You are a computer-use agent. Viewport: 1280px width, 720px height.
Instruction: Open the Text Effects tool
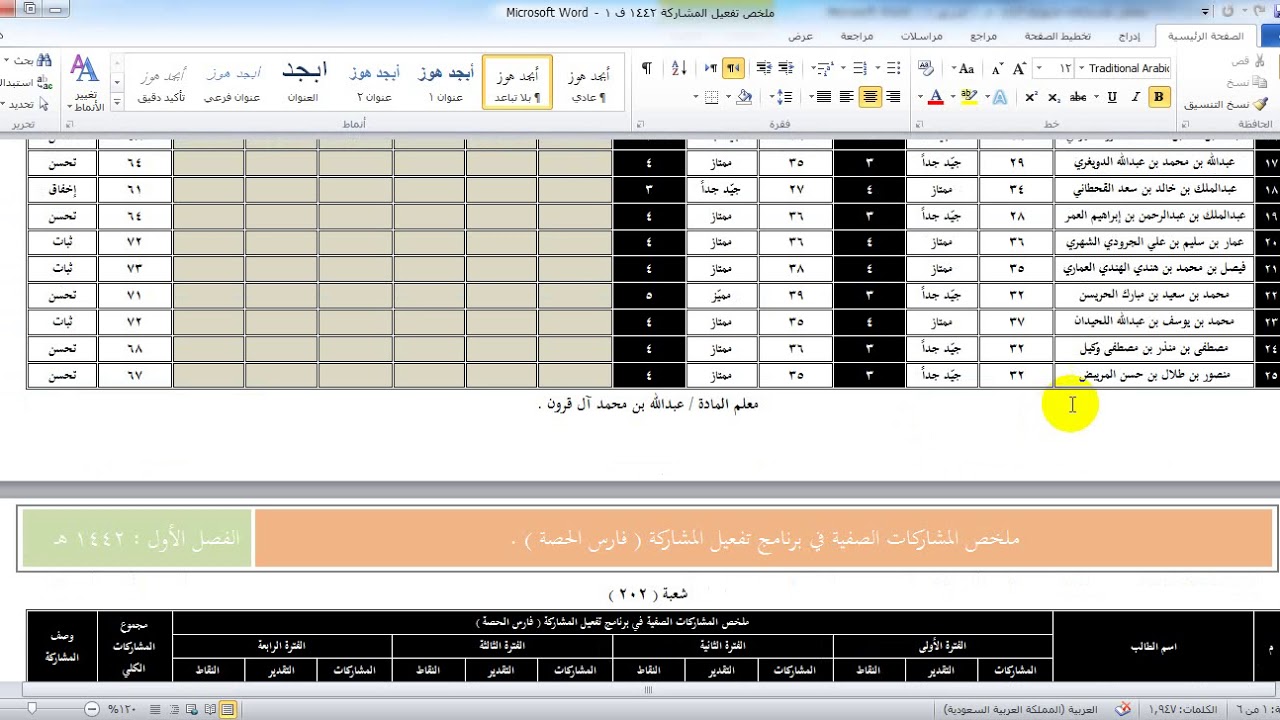click(999, 97)
